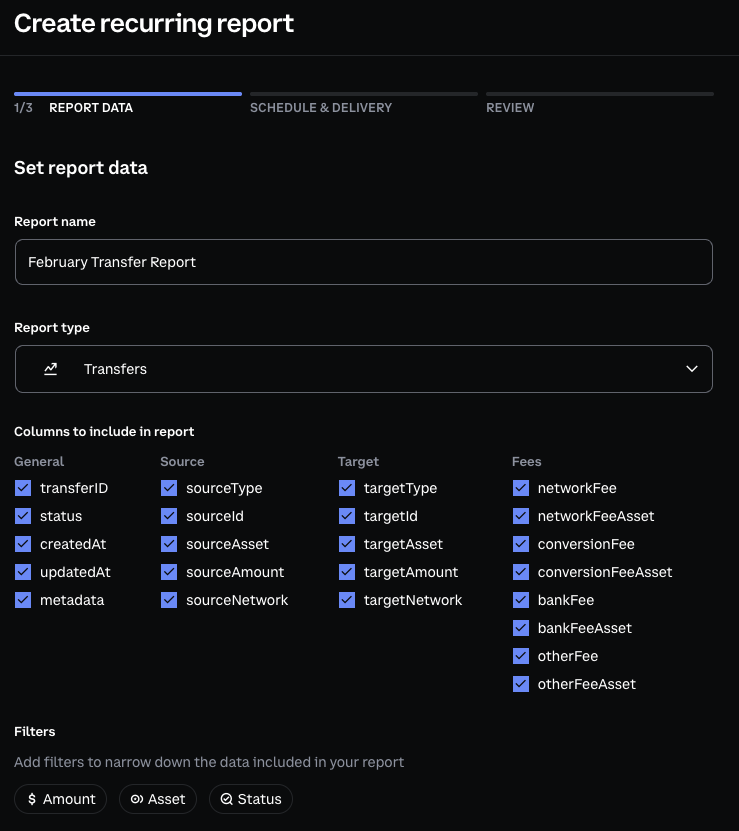Screen dimensions: 739x831
Task: Click the Report Data progress bar
Action: (128, 91)
